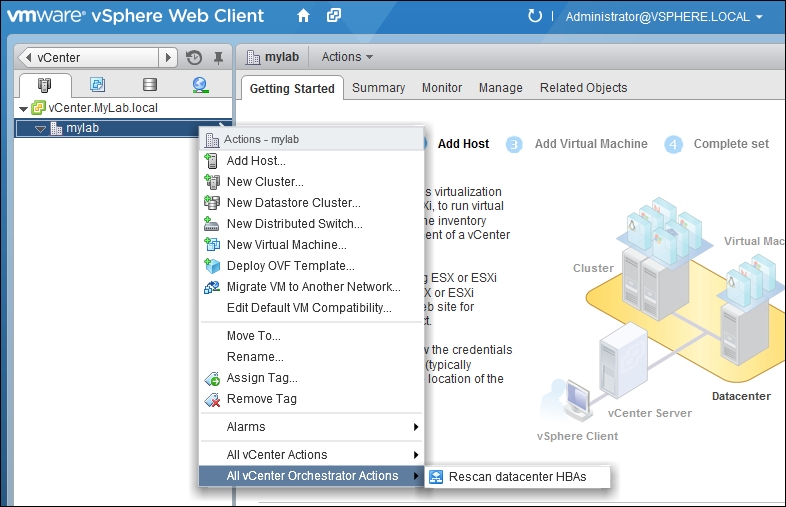The height and width of the screenshot is (507, 786).
Task: Choose Deploy OVF Template... menu entry
Action: pos(311,266)
